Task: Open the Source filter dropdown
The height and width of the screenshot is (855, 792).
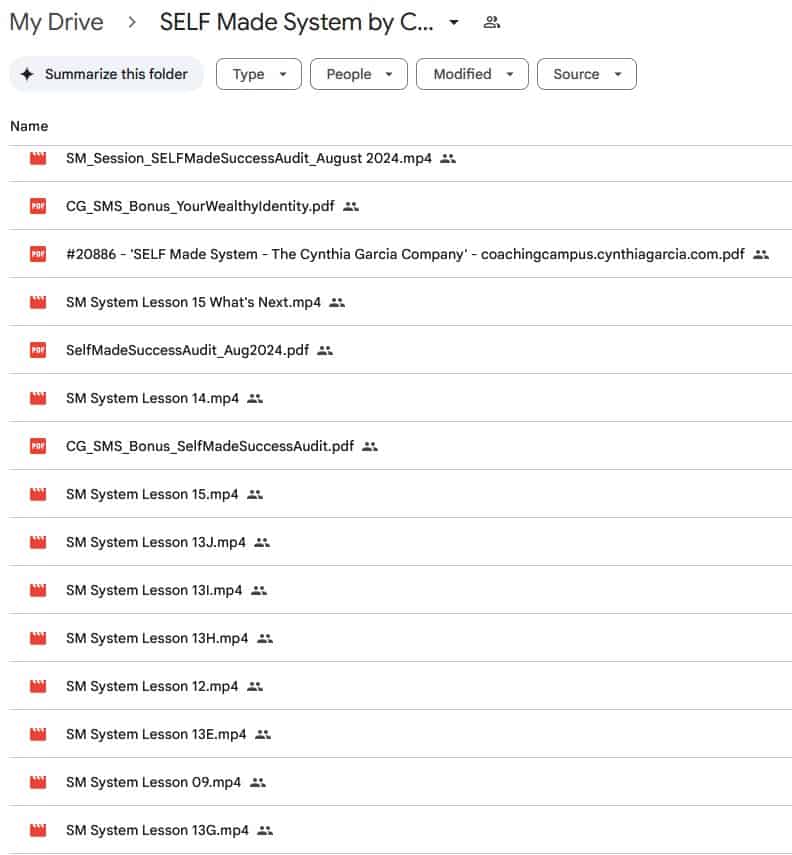Action: pyautogui.click(x=586, y=74)
